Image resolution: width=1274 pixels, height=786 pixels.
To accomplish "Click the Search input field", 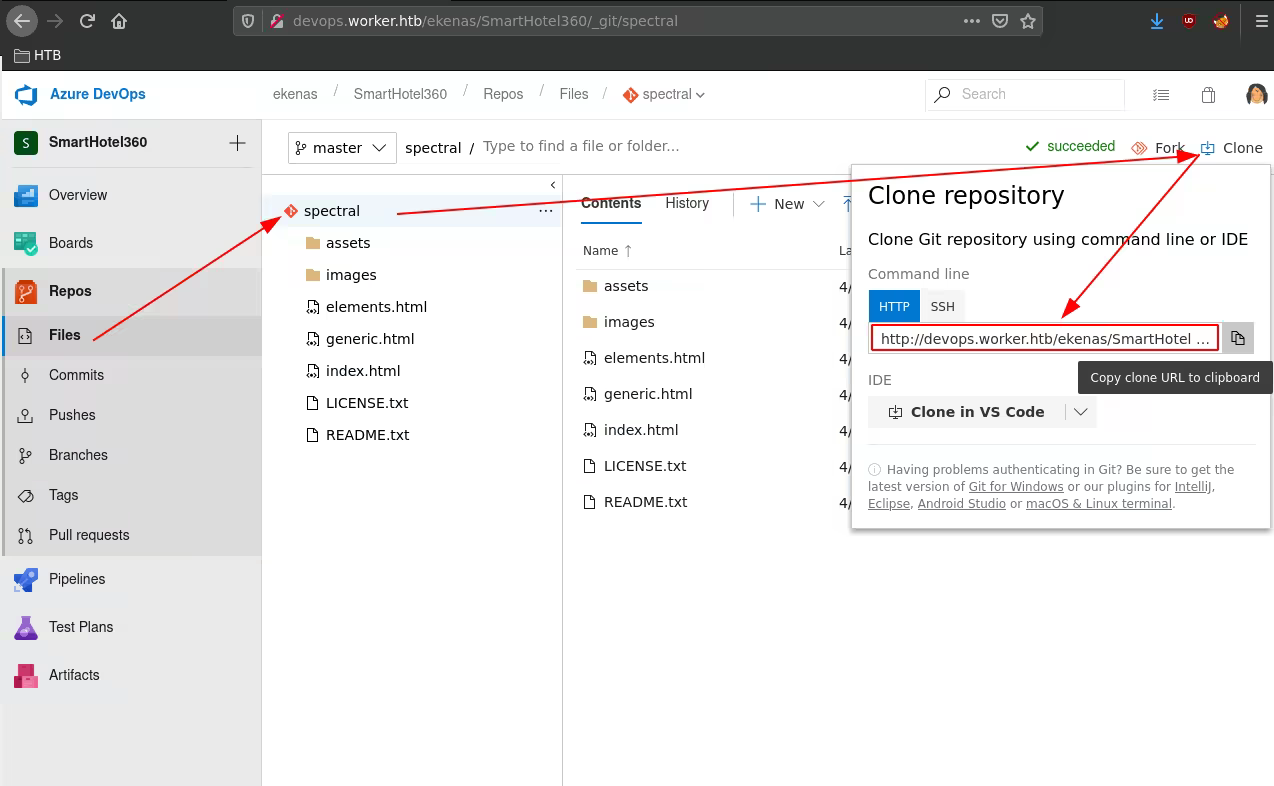I will pos(1035,94).
